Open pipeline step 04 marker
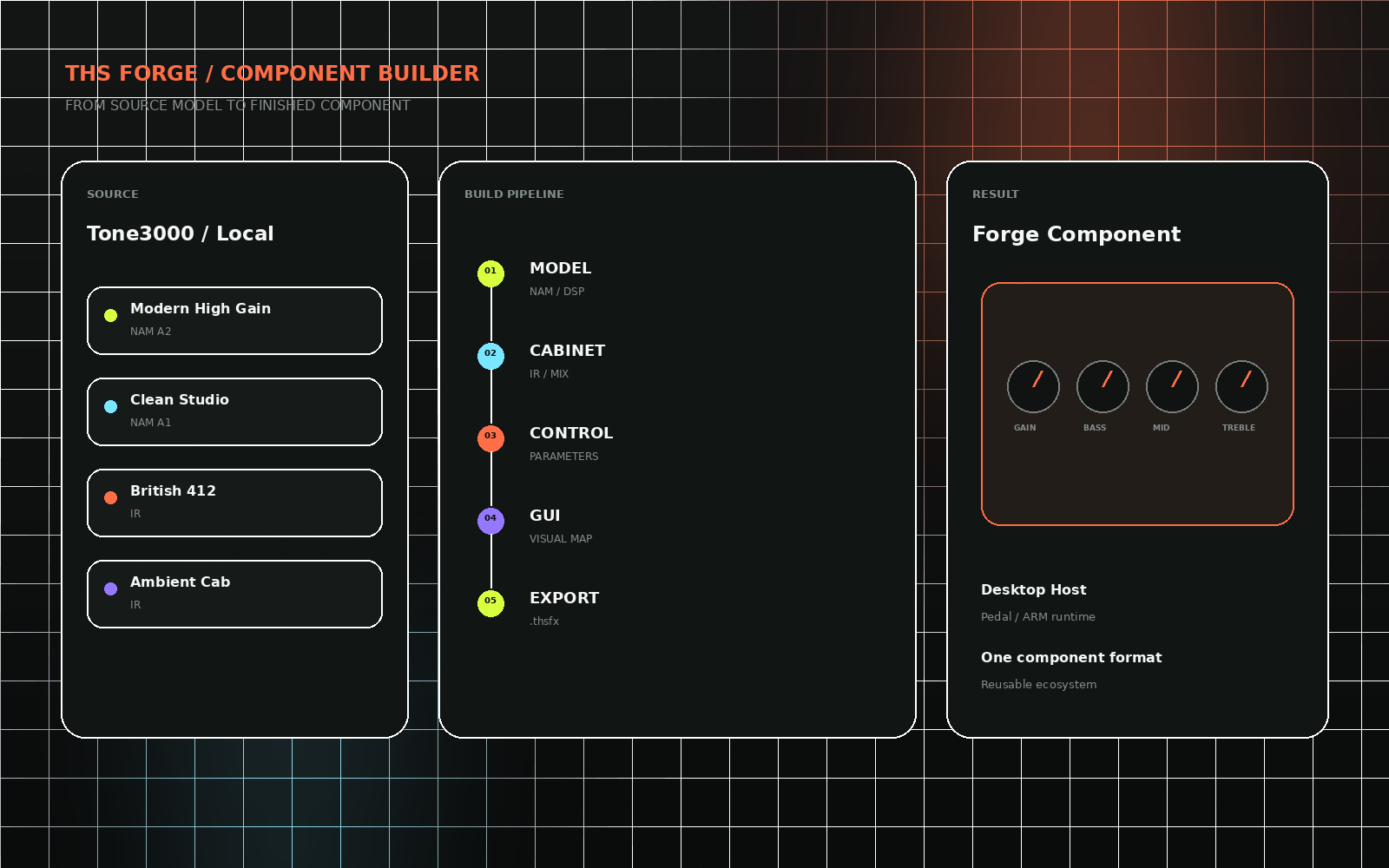 (490, 521)
